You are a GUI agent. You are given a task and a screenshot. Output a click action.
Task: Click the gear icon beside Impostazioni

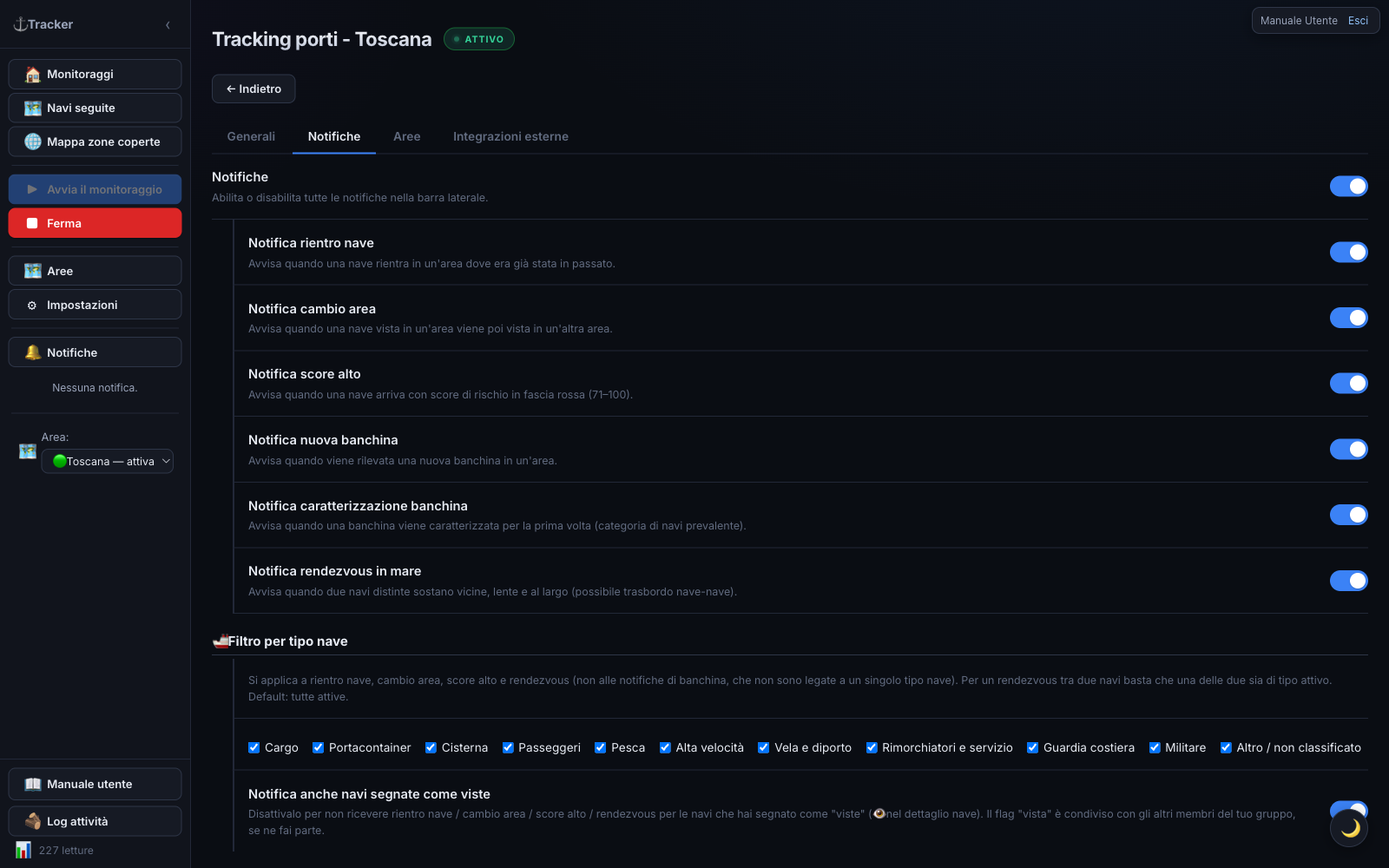coord(32,306)
